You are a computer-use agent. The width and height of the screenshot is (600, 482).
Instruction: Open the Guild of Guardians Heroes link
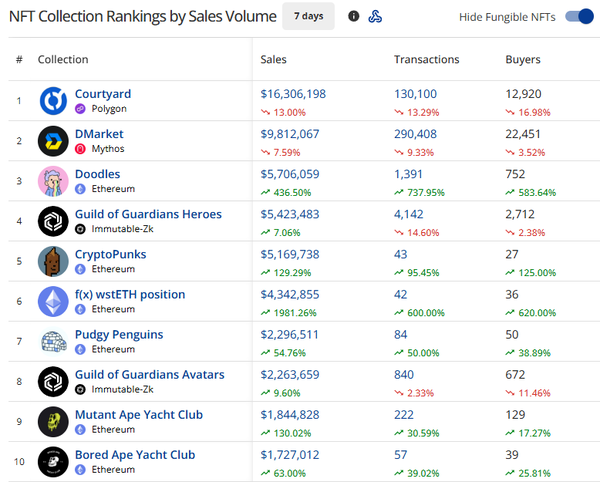tap(148, 214)
